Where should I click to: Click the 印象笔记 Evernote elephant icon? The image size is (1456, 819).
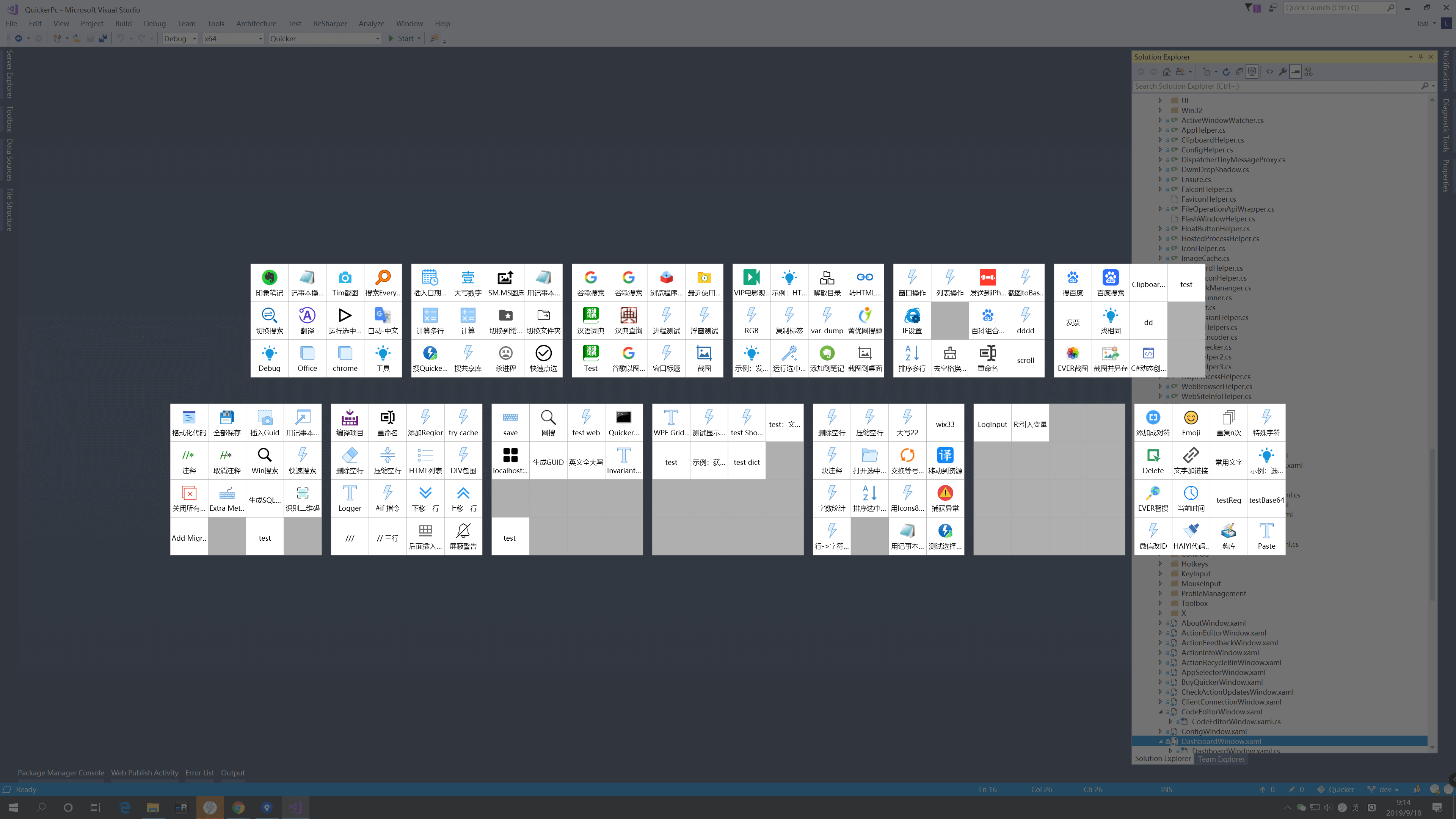click(269, 278)
